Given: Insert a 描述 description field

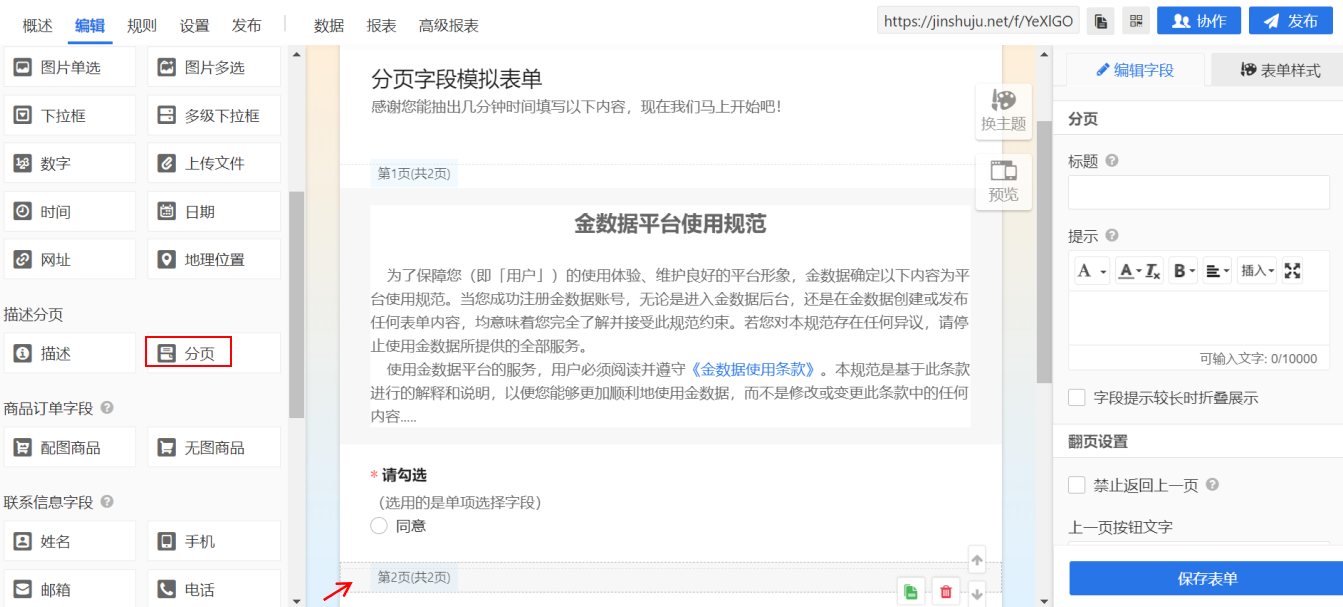Looking at the screenshot, I should [70, 354].
